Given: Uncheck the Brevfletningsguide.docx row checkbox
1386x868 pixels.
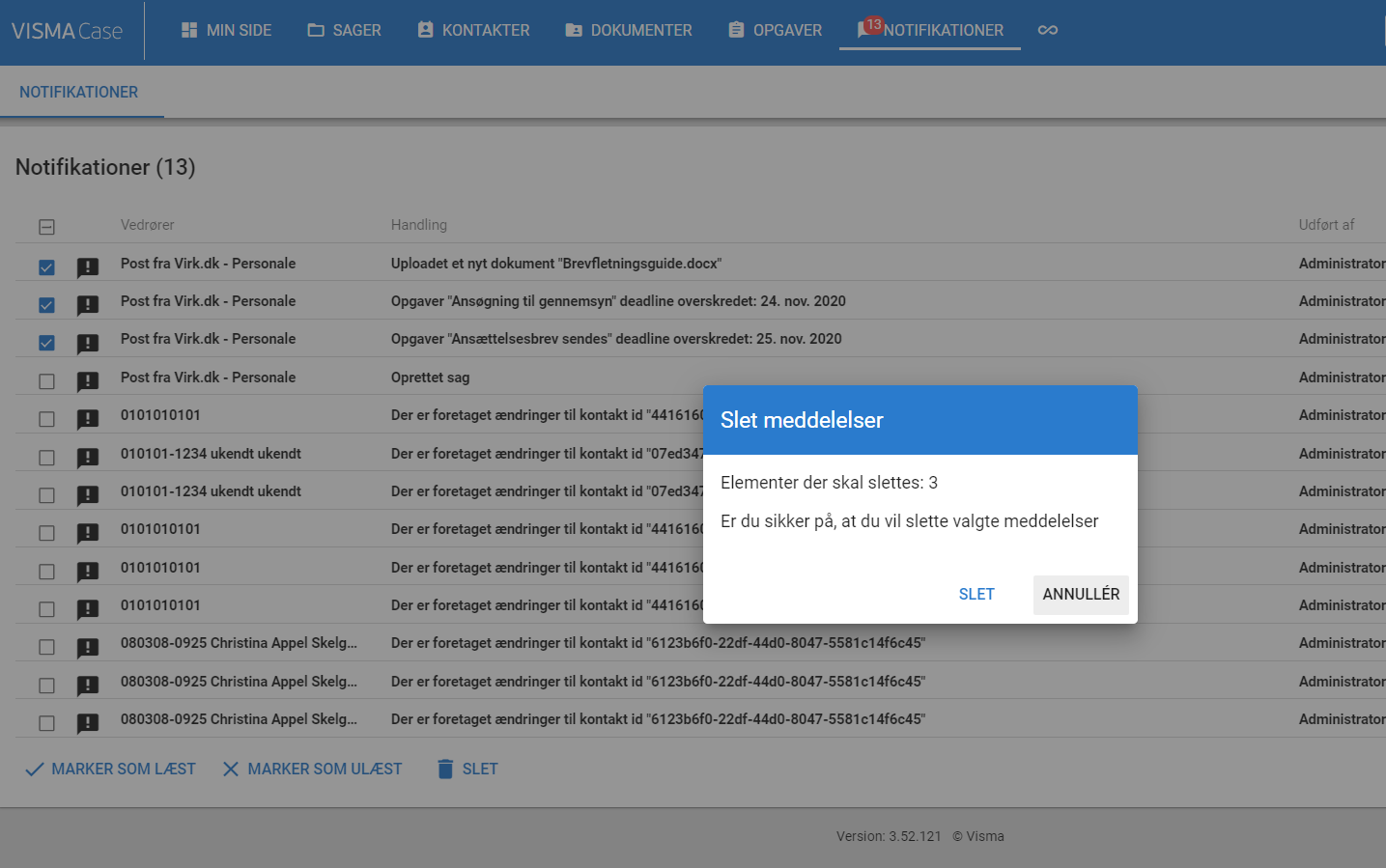Looking at the screenshot, I should (x=46, y=267).
